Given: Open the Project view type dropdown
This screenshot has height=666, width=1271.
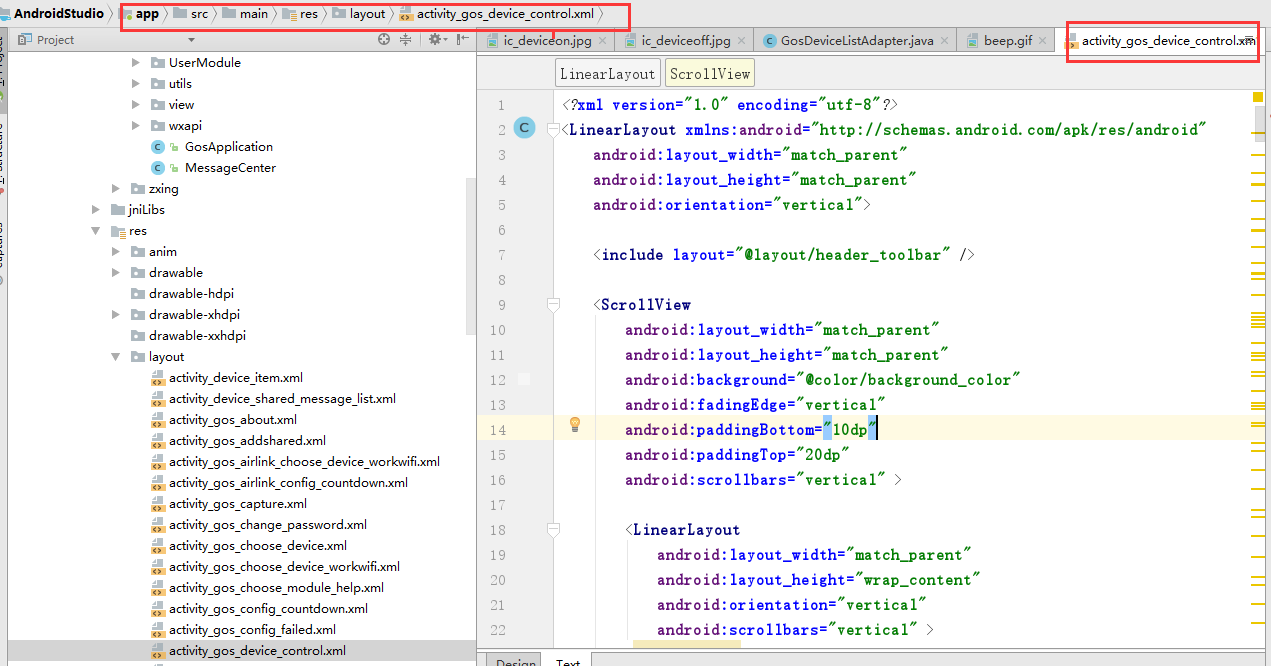Looking at the screenshot, I should 191,40.
